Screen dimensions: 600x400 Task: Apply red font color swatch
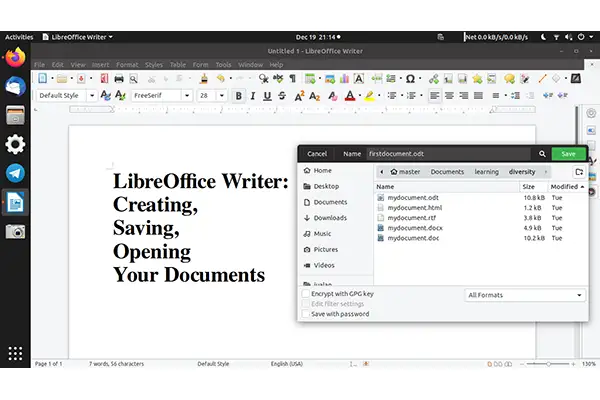[x=350, y=96]
